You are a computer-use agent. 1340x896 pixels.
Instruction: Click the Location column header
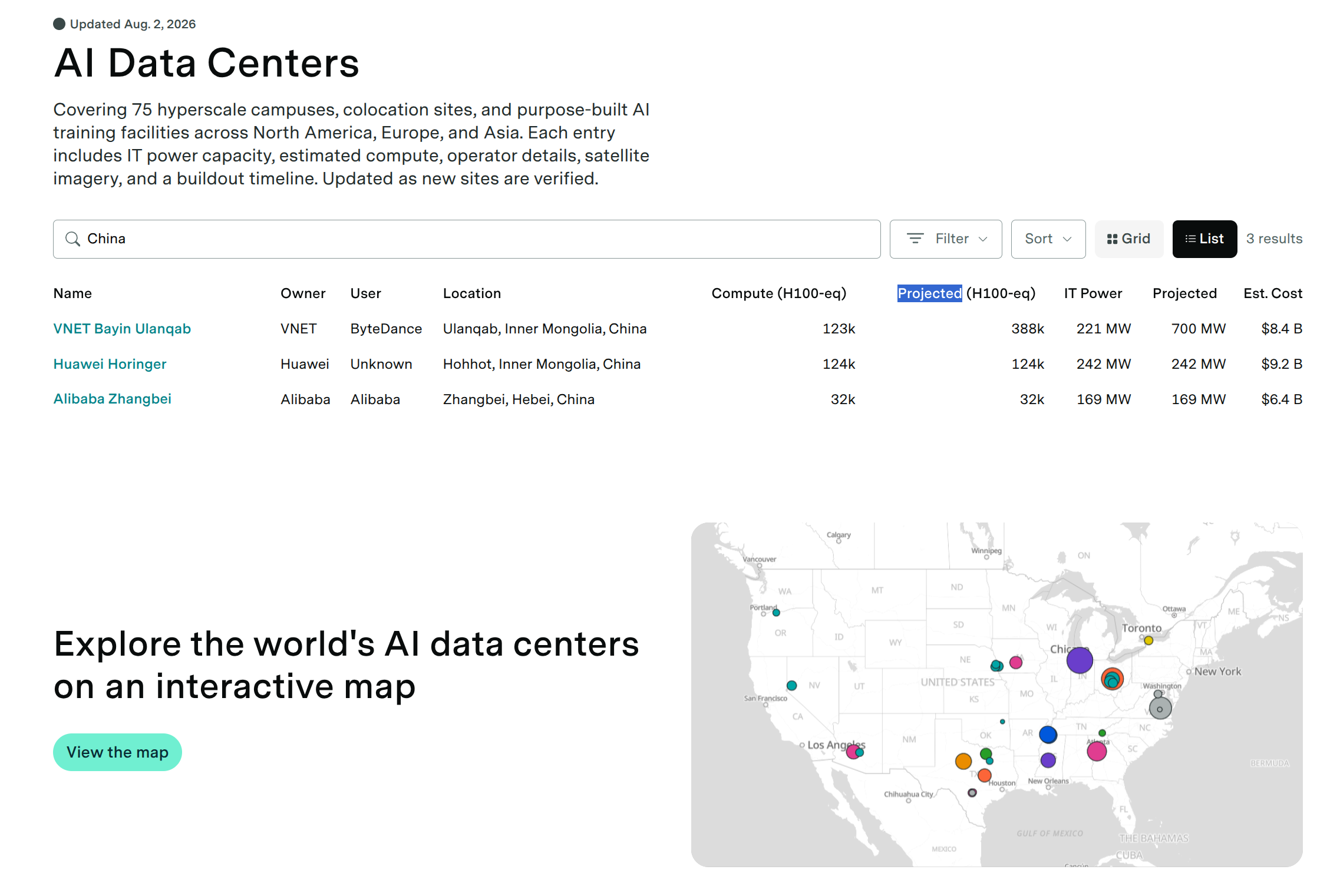click(x=472, y=293)
